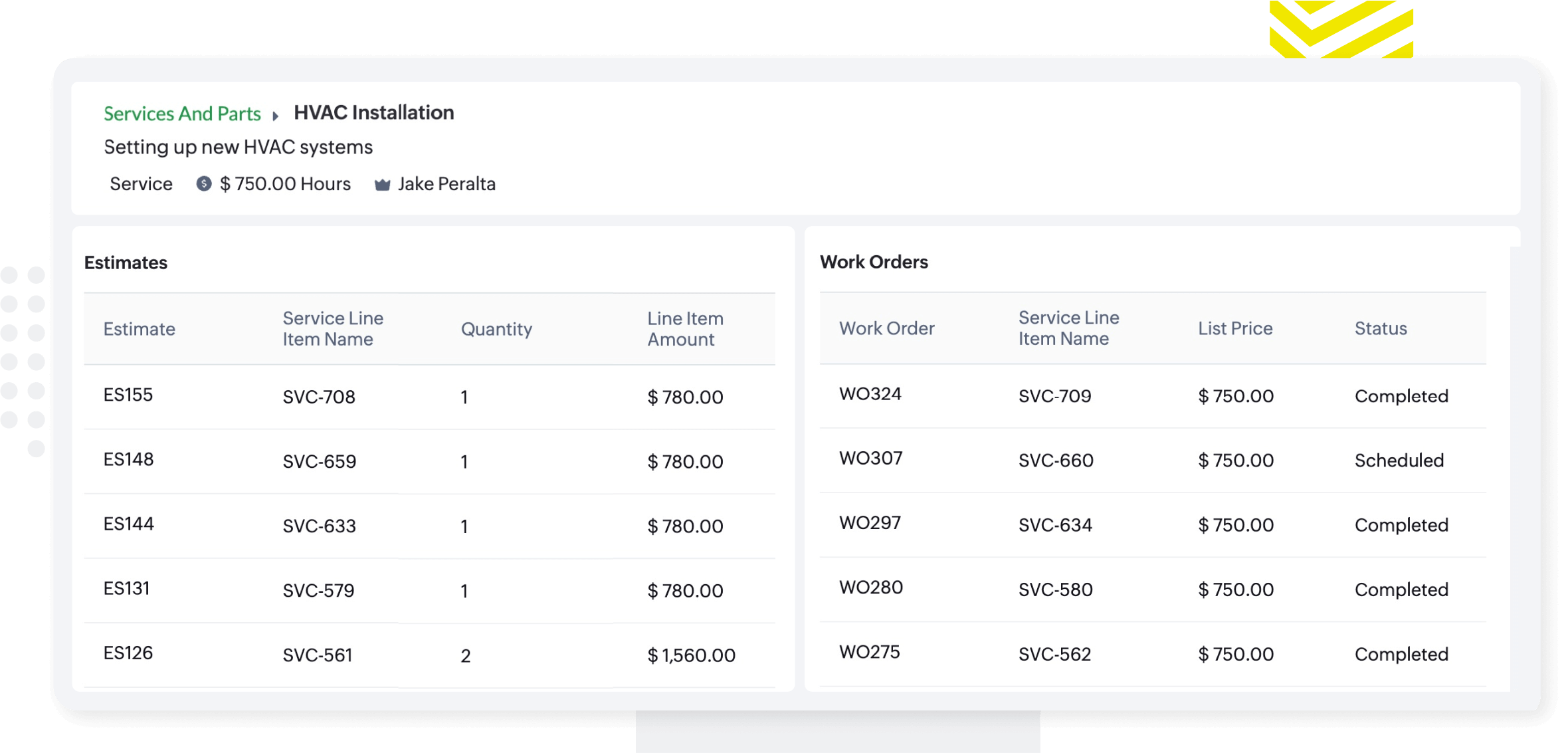This screenshot has height=753, width=1568.
Task: Click the crown owner icon
Action: (x=382, y=185)
